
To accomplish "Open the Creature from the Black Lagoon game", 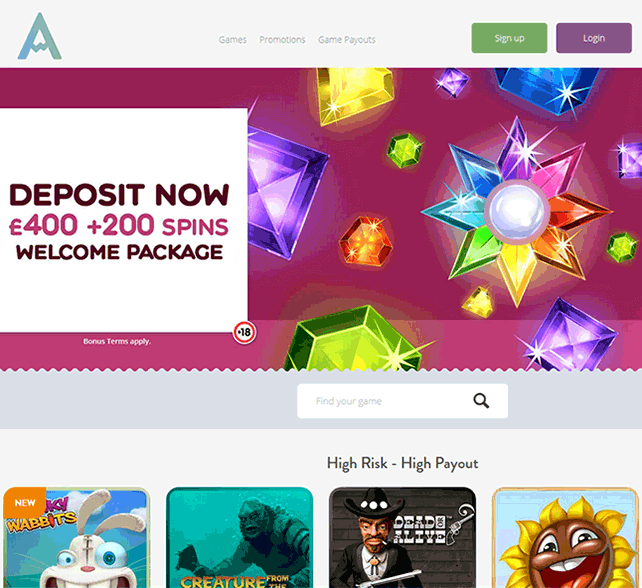I will [x=240, y=537].
